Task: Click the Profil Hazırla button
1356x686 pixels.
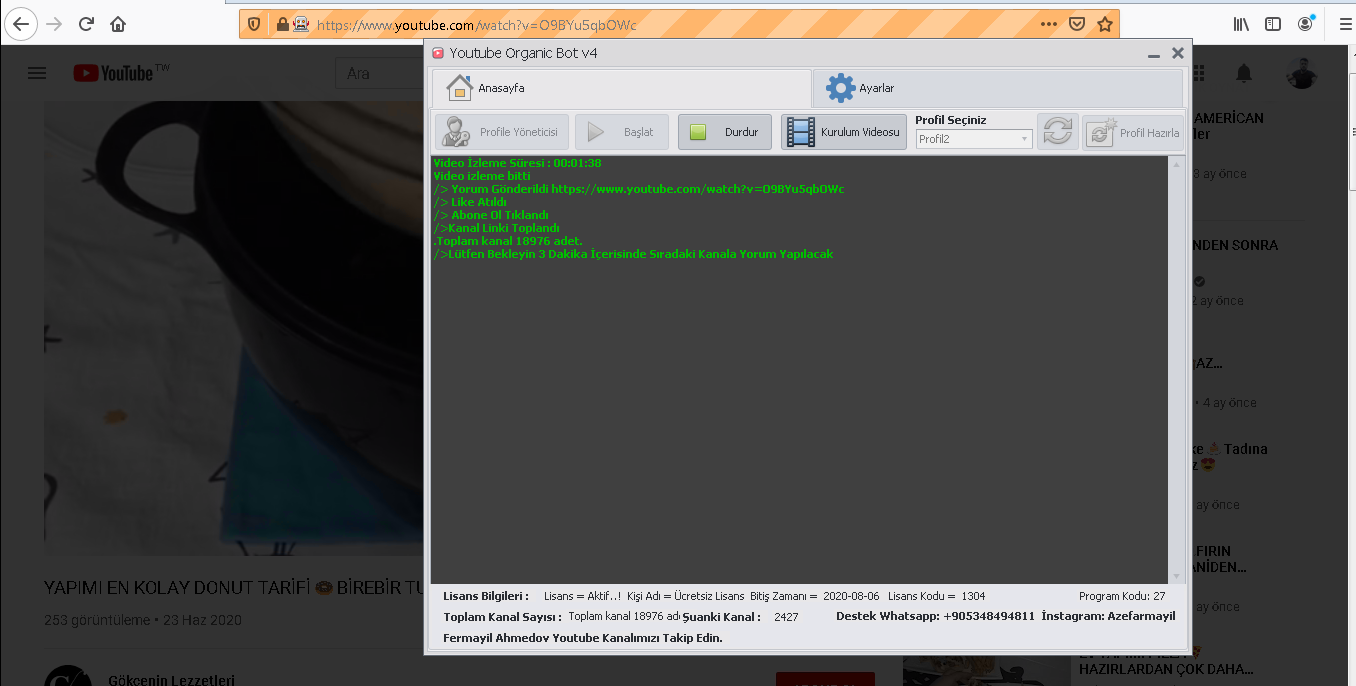Action: [x=1134, y=132]
